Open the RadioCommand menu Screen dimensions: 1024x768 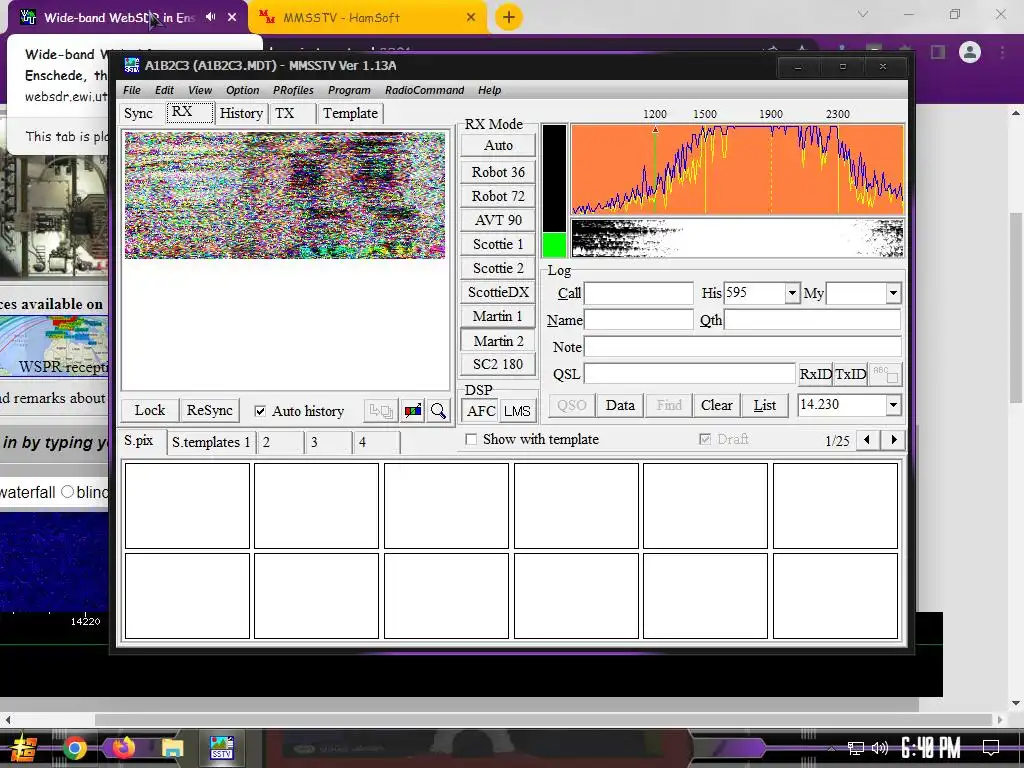(424, 90)
